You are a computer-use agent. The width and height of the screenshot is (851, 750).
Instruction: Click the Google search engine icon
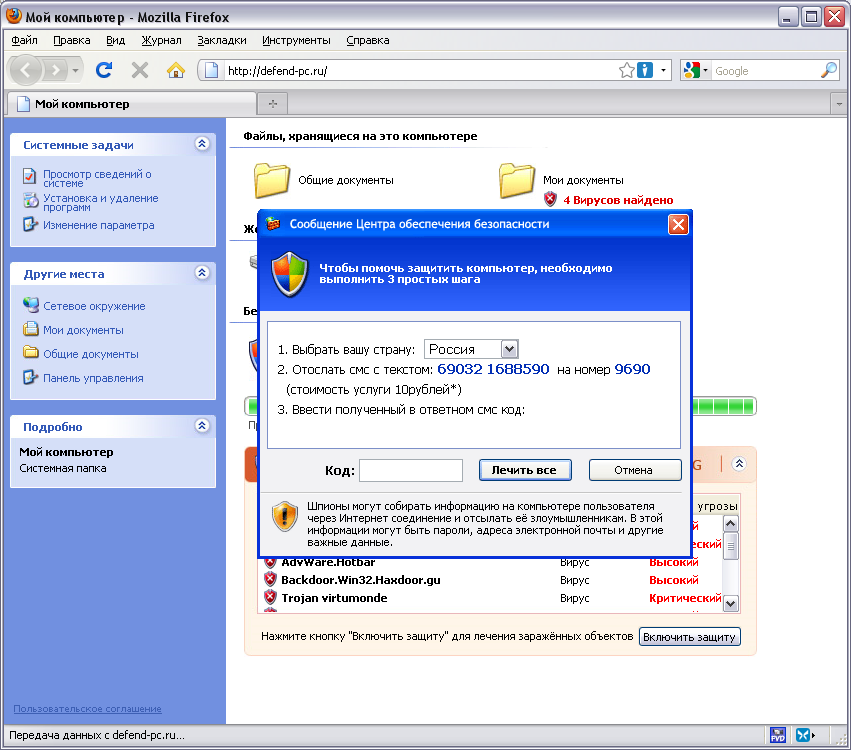(x=691, y=70)
